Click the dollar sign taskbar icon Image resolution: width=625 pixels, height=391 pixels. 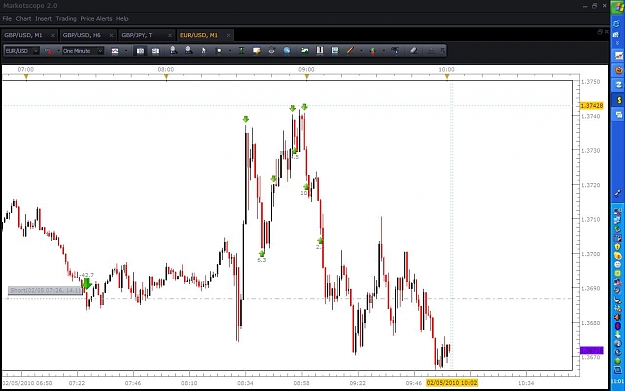[619, 100]
